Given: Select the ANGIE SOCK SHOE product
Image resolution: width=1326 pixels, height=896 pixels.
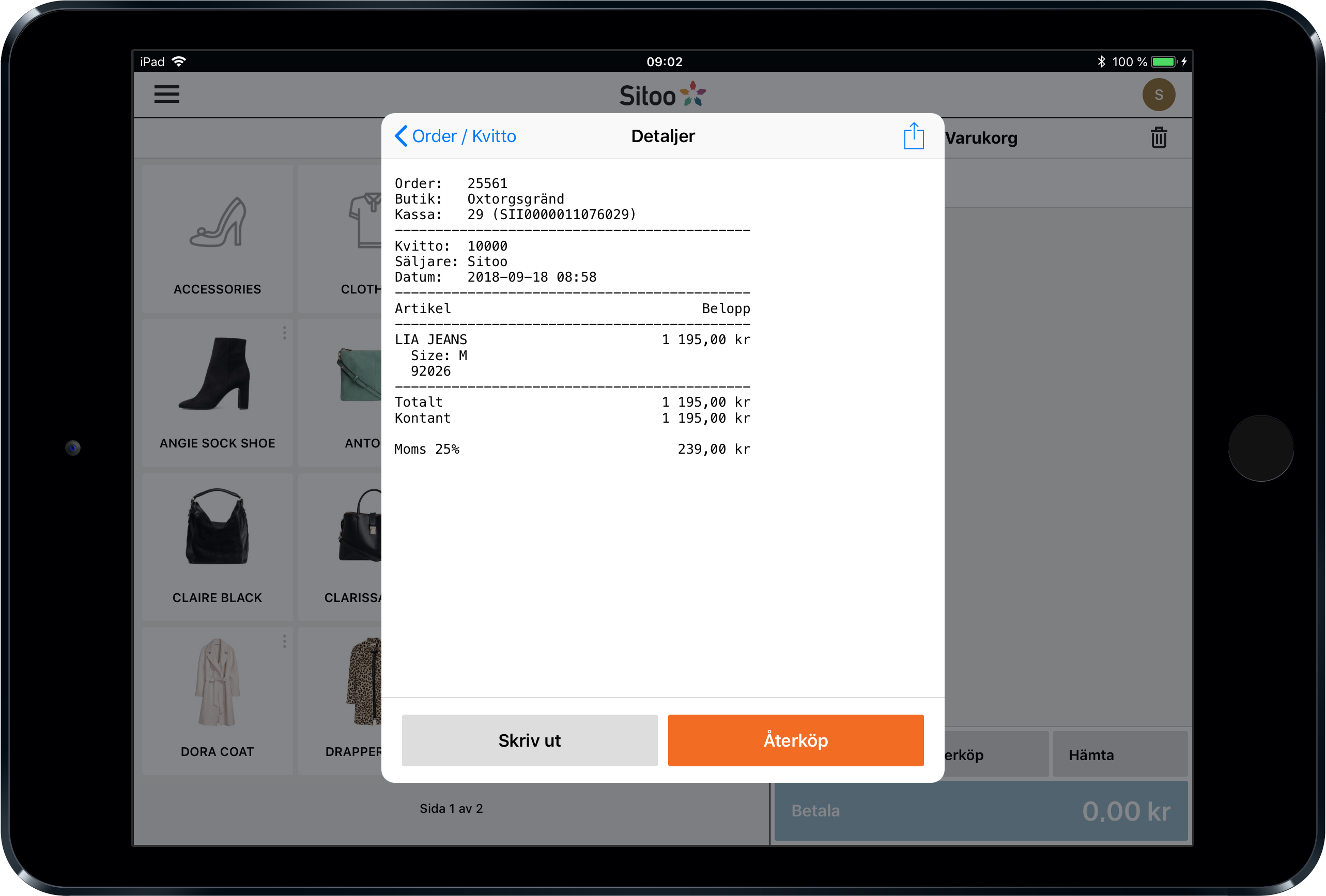Looking at the screenshot, I should (218, 393).
